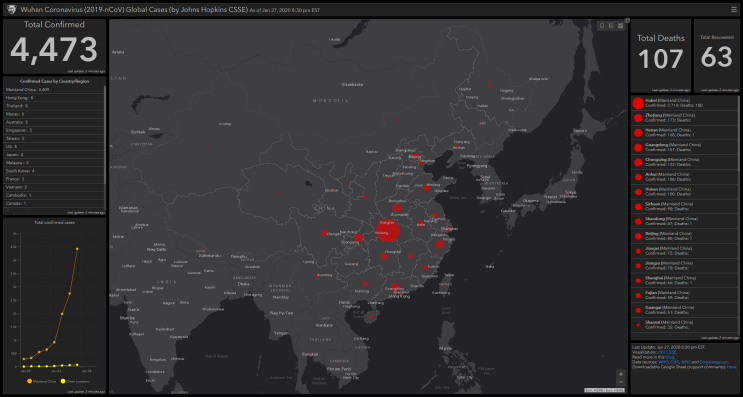Screen dimensions: 743x397
Task: Select Hubei entry in province list
Action: pyautogui.click(x=684, y=103)
